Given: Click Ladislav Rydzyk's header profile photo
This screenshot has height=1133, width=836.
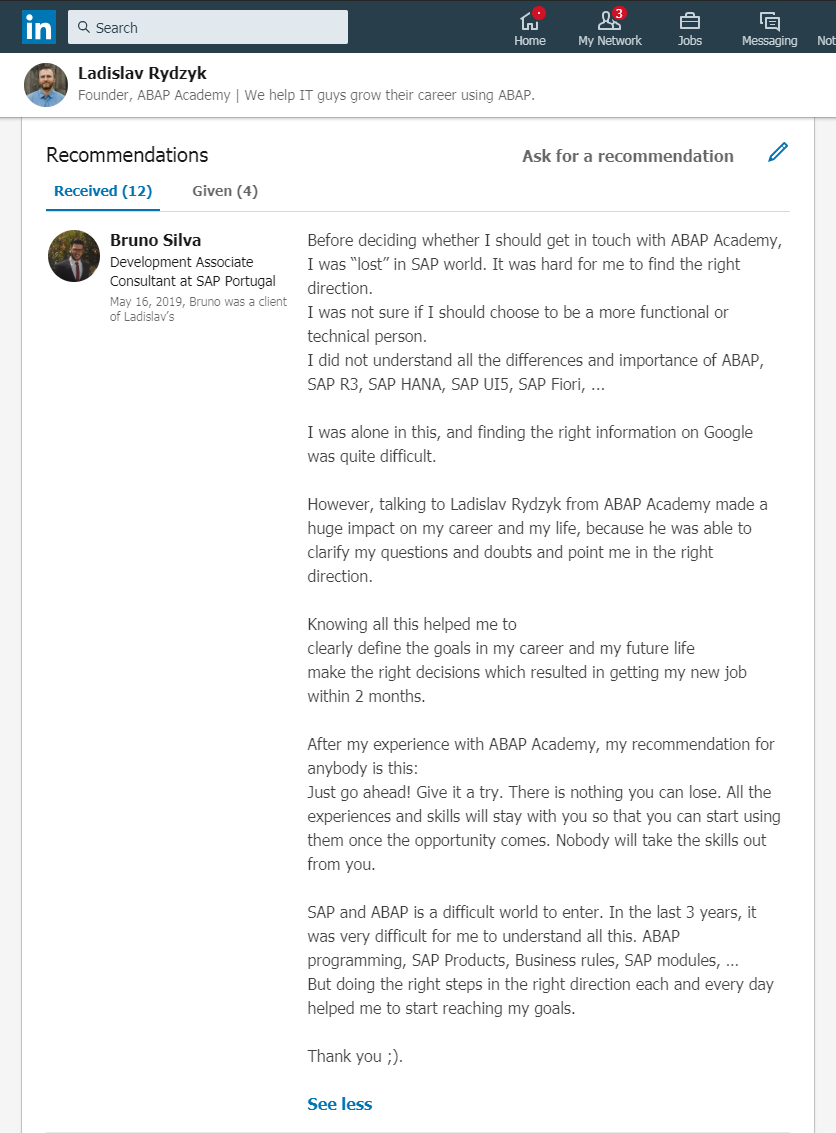Looking at the screenshot, I should click(x=46, y=85).
